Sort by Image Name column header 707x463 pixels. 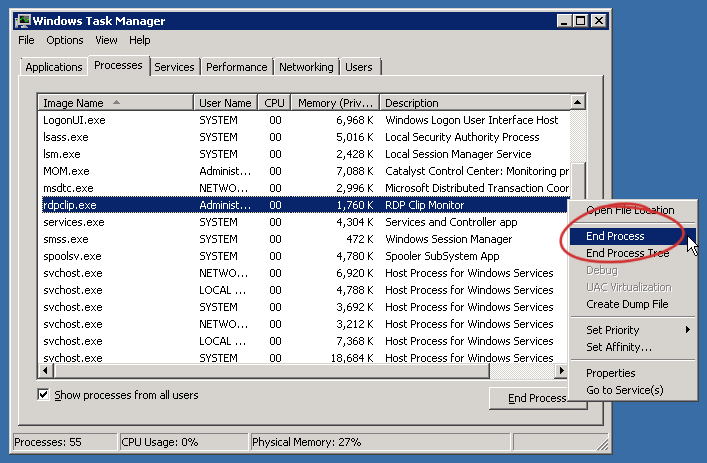[x=116, y=103]
